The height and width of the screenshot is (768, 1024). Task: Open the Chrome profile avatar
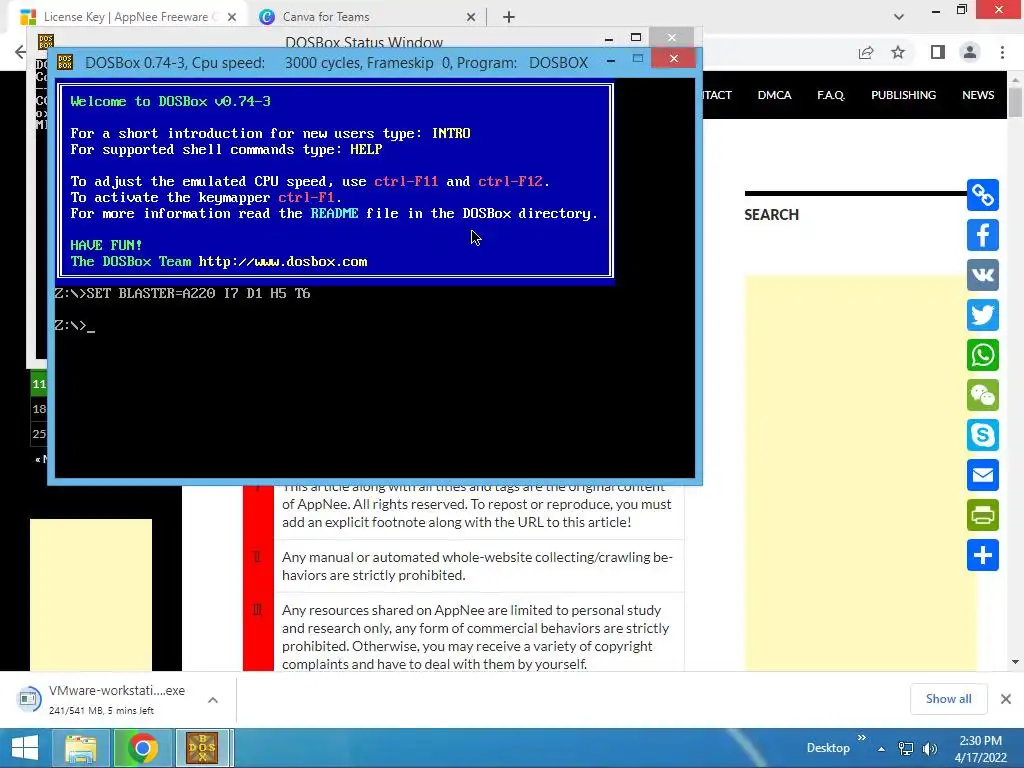coord(970,52)
